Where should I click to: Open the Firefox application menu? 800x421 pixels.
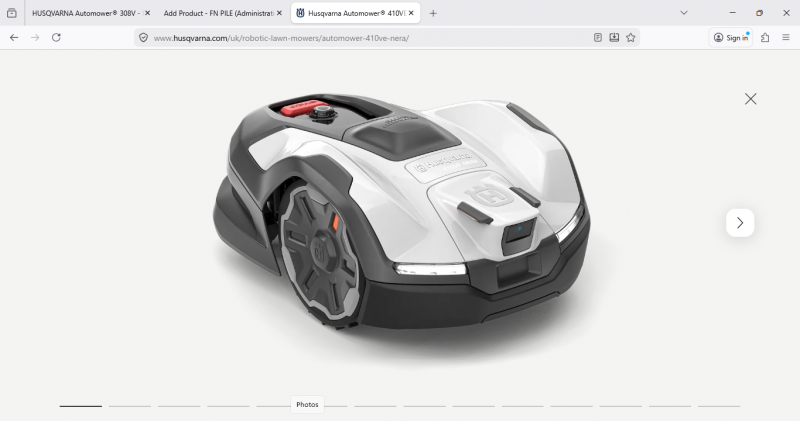click(785, 37)
